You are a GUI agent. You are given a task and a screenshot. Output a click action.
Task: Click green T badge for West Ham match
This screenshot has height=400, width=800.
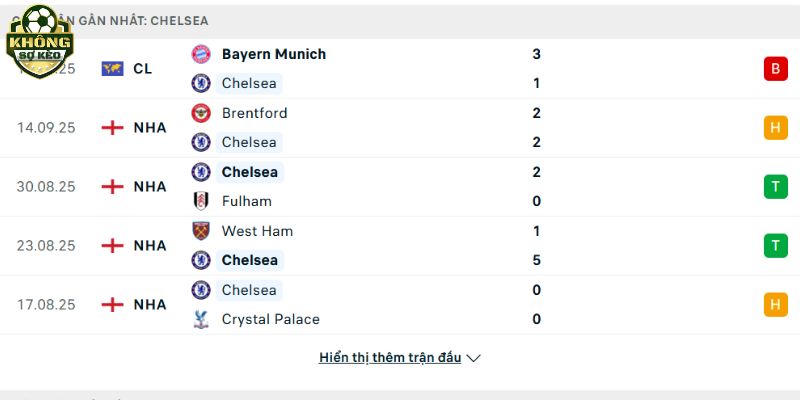tap(776, 245)
